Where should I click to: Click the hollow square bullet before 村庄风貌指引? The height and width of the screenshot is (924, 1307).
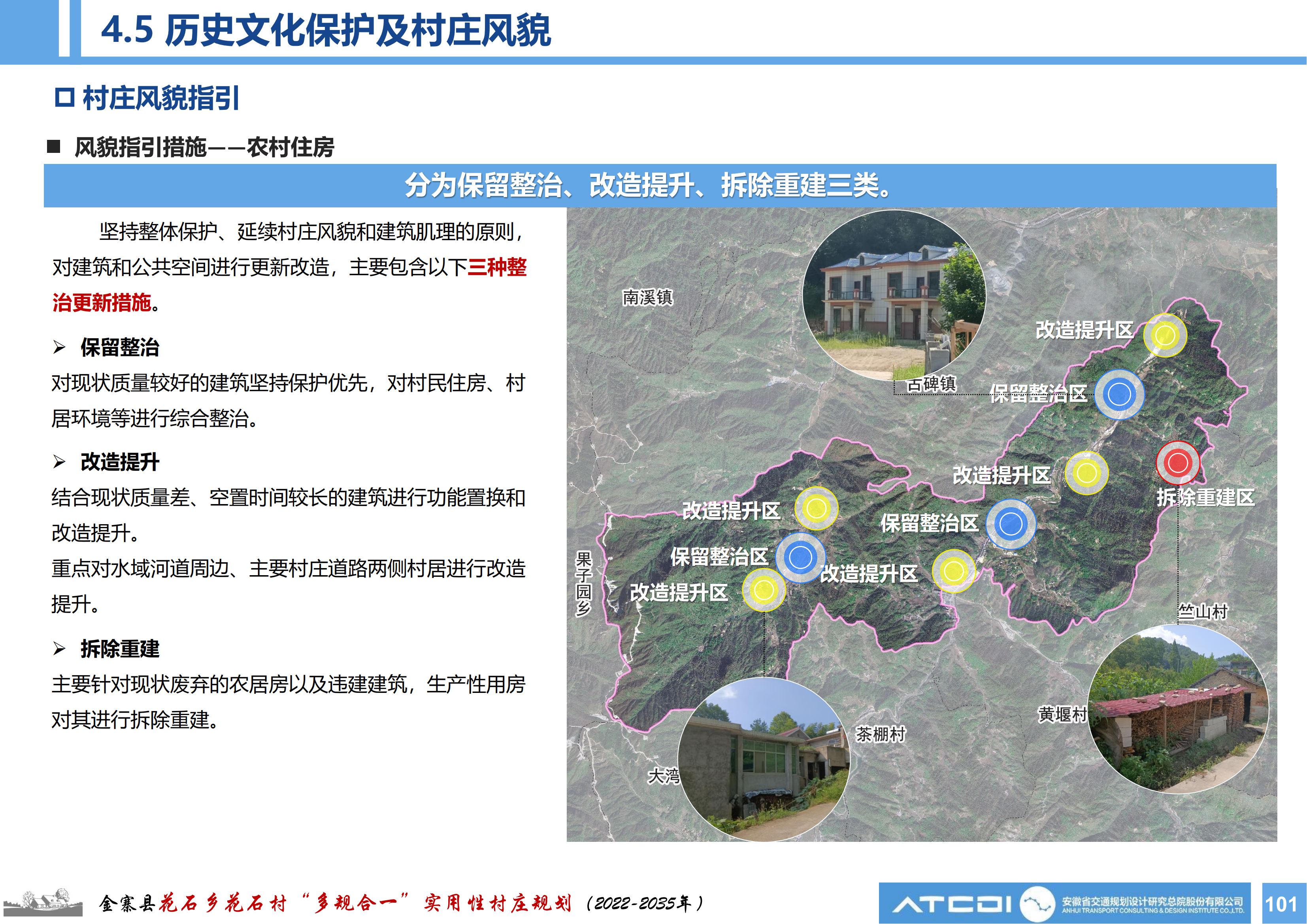tap(64, 97)
